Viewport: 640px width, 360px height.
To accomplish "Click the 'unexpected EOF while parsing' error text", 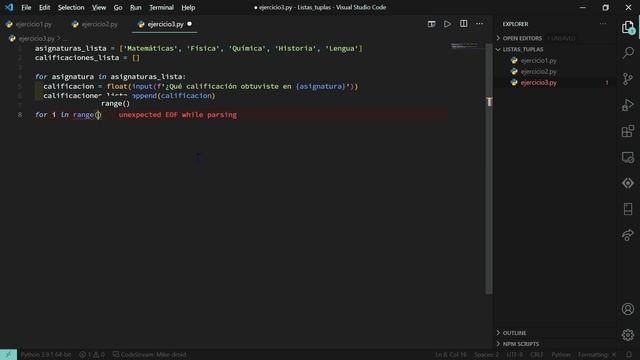I will [178, 115].
